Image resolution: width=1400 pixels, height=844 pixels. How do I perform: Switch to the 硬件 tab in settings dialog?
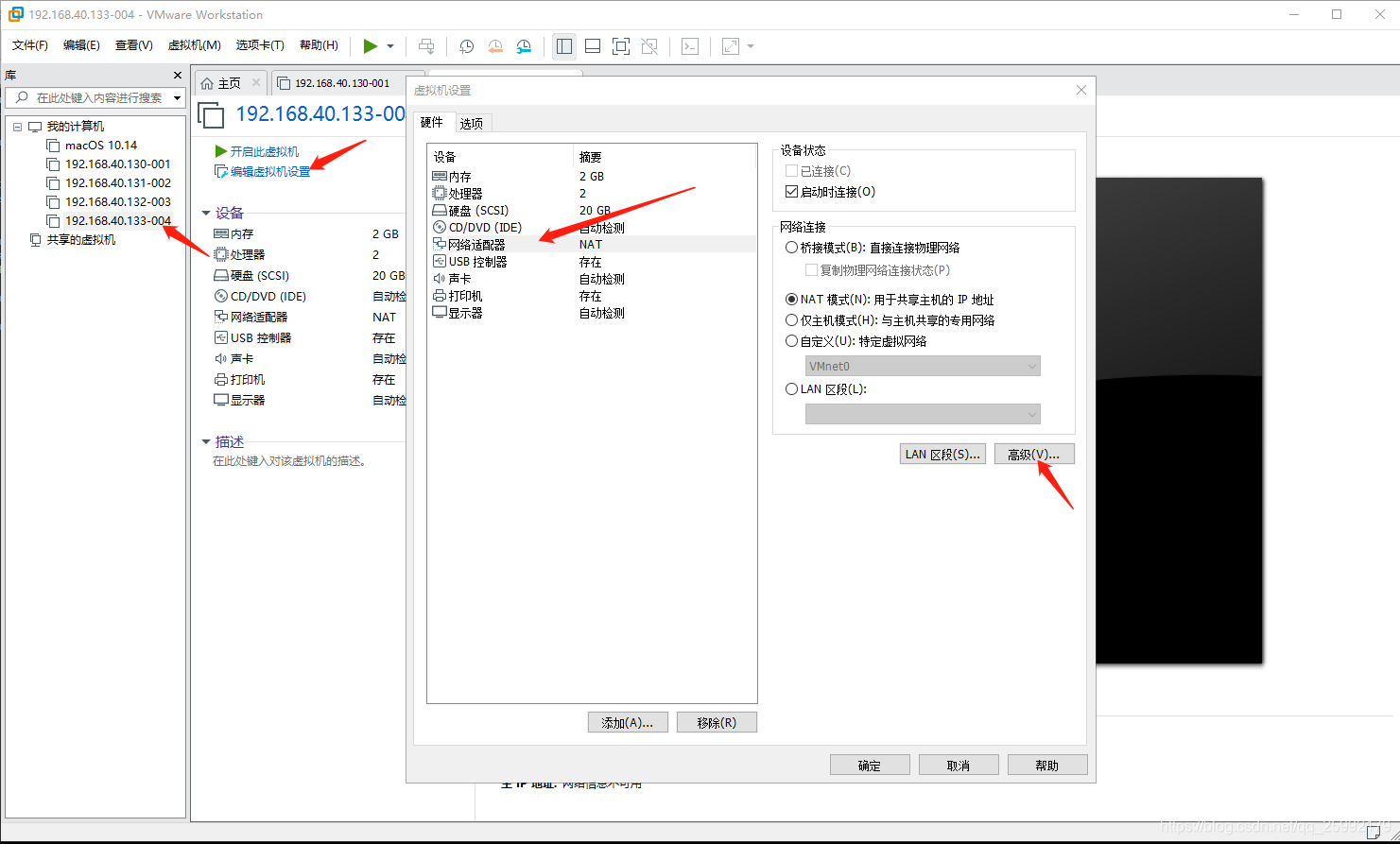431,122
